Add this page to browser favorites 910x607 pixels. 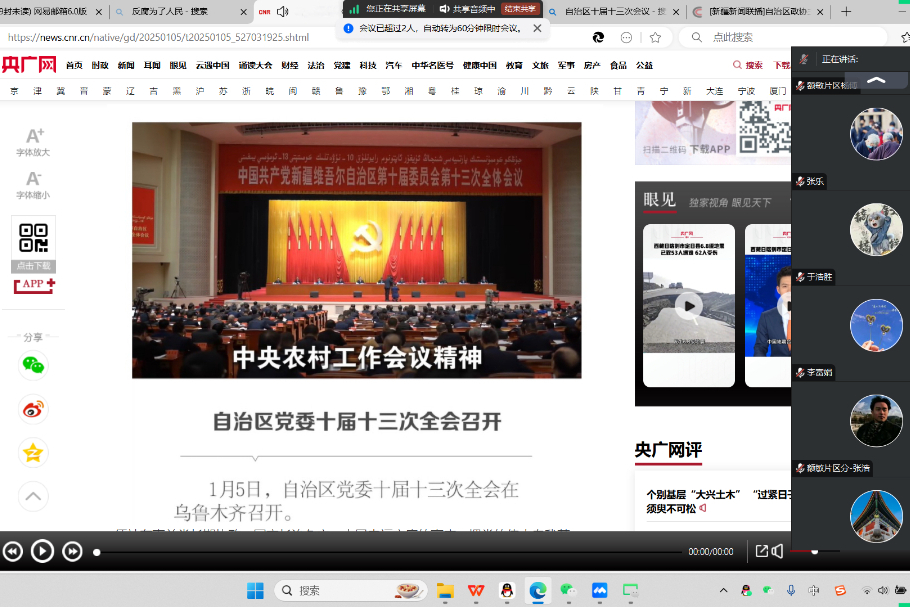click(655, 37)
